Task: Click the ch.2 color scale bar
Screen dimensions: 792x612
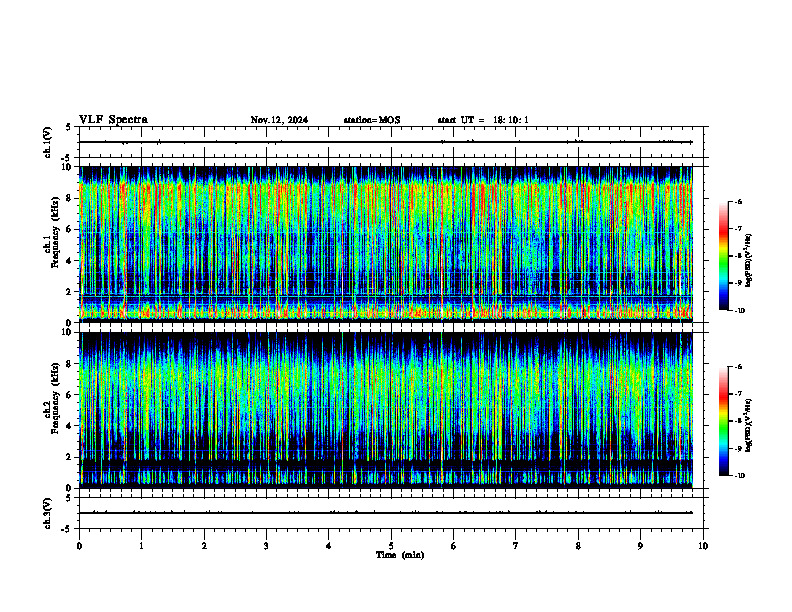Action: (x=723, y=421)
